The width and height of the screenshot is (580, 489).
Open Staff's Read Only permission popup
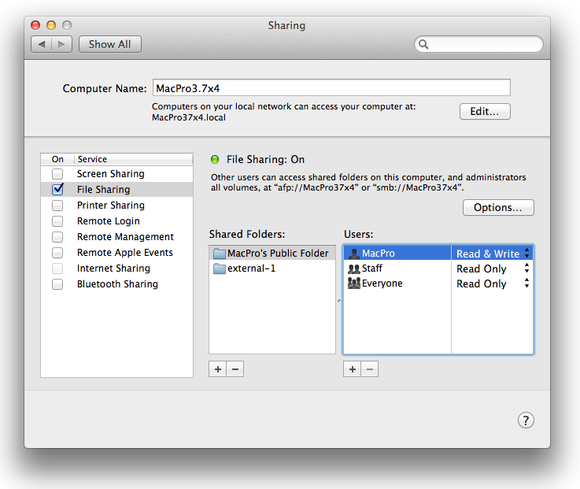click(492, 269)
